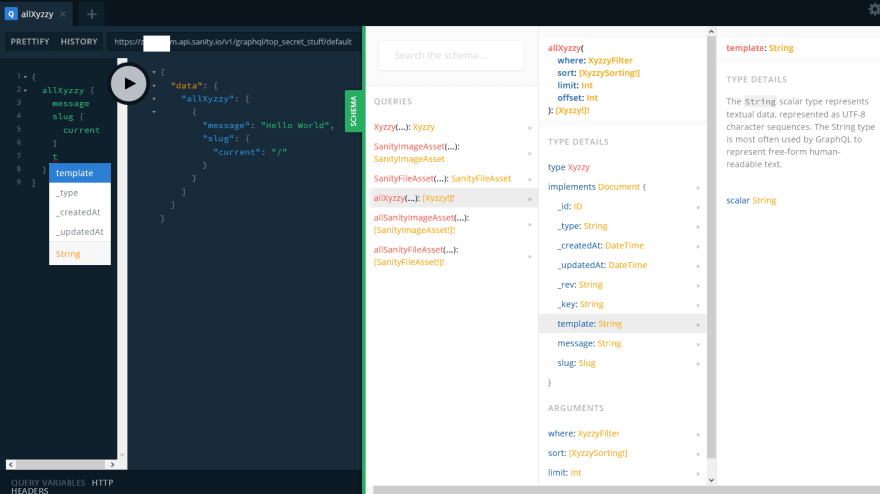Click the GraphQL endpoint URL field

click(233, 42)
